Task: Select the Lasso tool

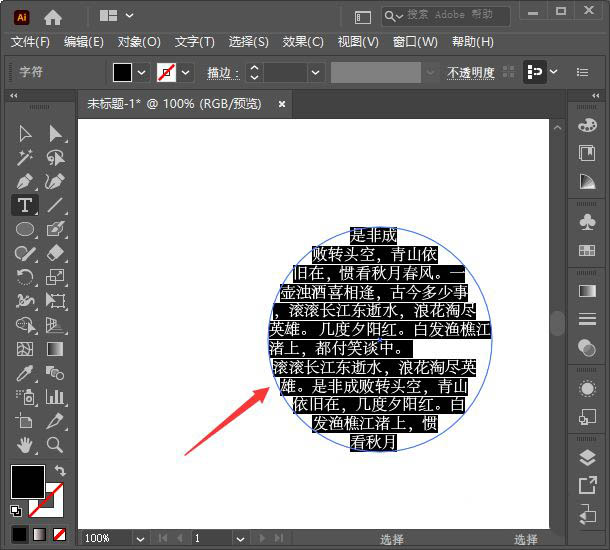Action: coord(56,158)
